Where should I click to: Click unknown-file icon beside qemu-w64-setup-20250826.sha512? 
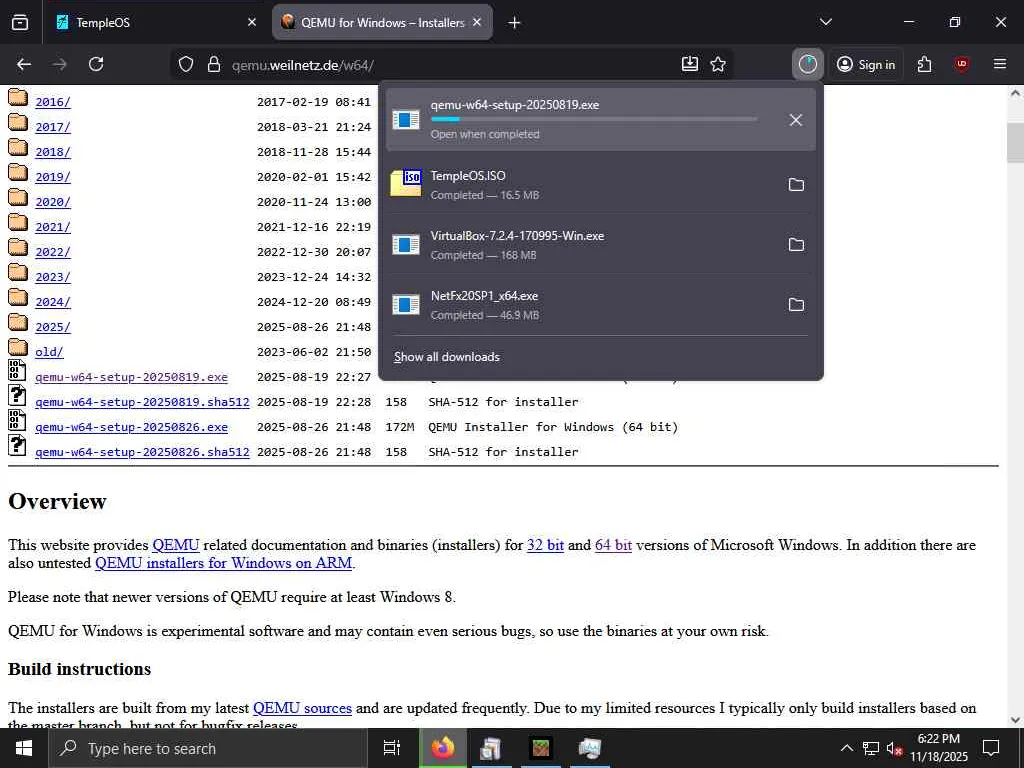click(x=17, y=445)
